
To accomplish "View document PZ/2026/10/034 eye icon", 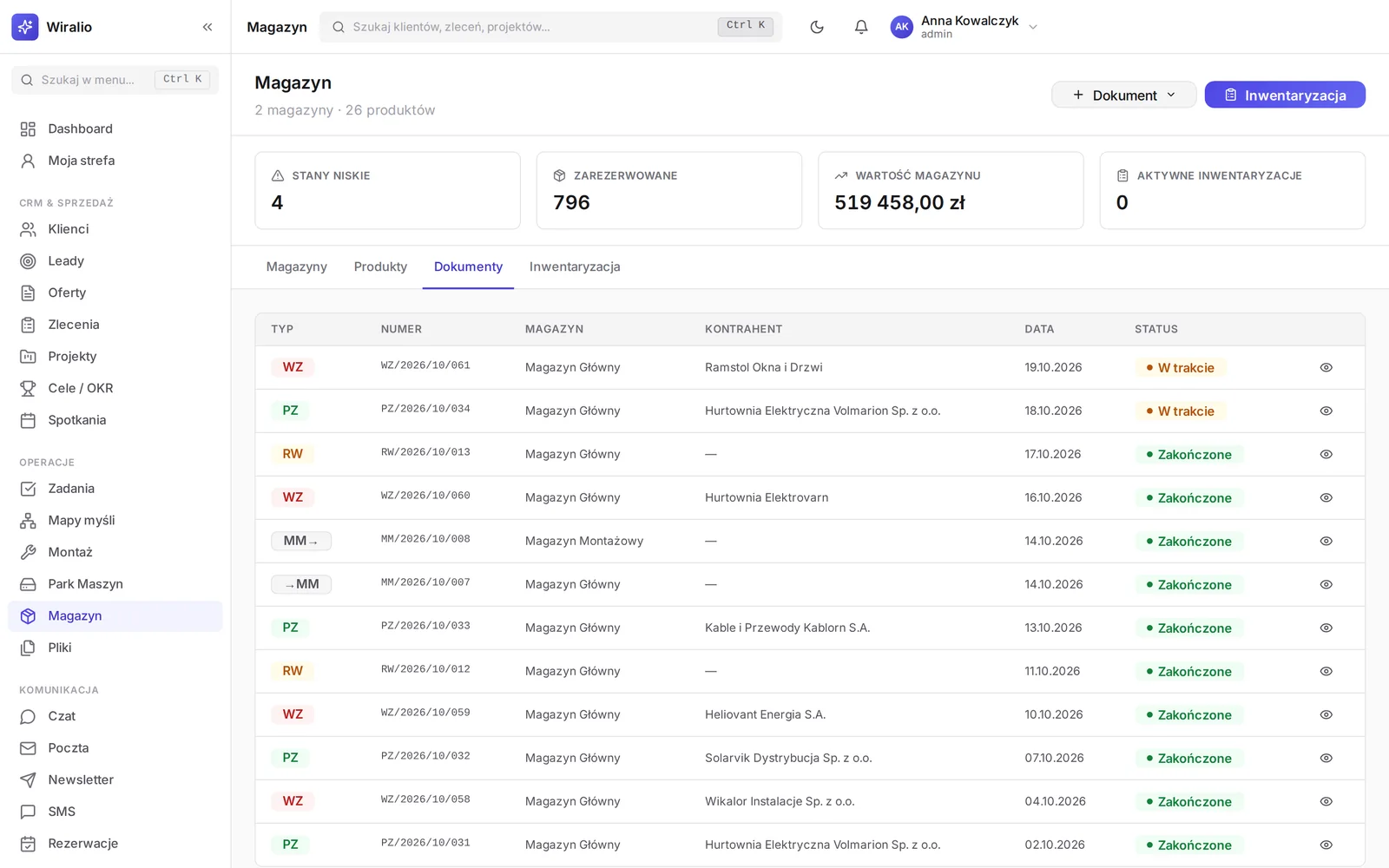I will [x=1326, y=411].
